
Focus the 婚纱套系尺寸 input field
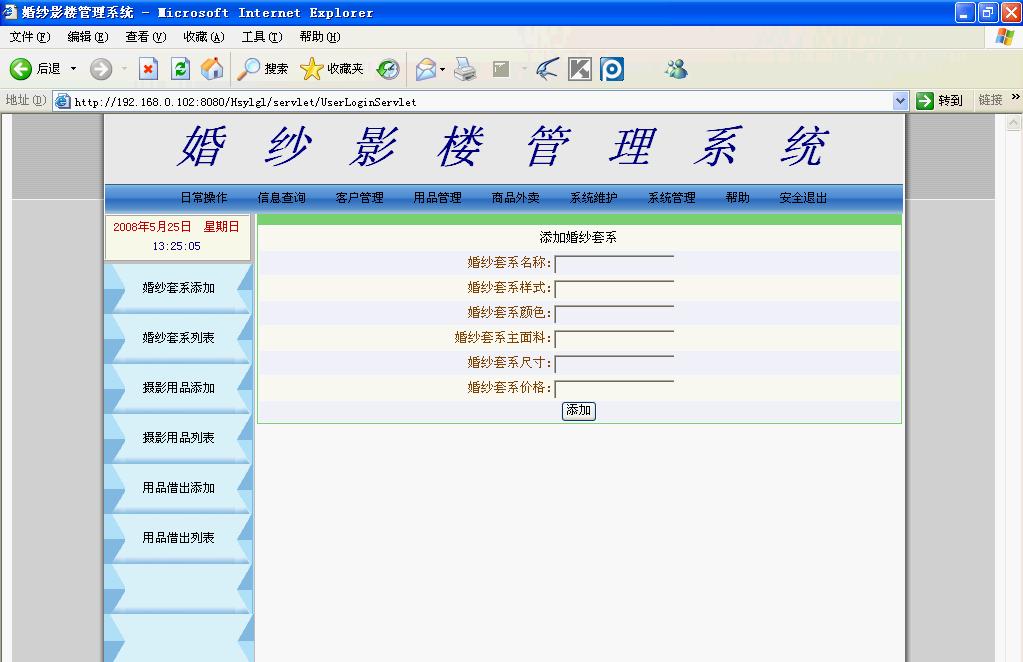(x=614, y=363)
